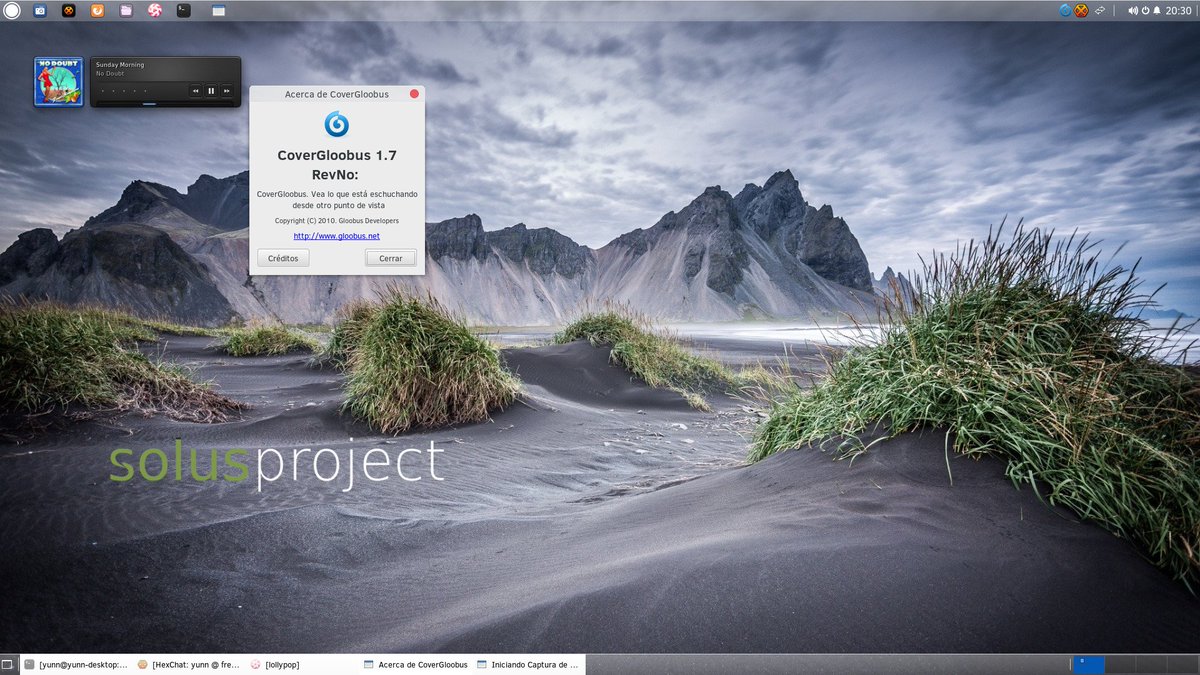Open the purple file manager launcher
This screenshot has width=1200, height=675.
126,11
